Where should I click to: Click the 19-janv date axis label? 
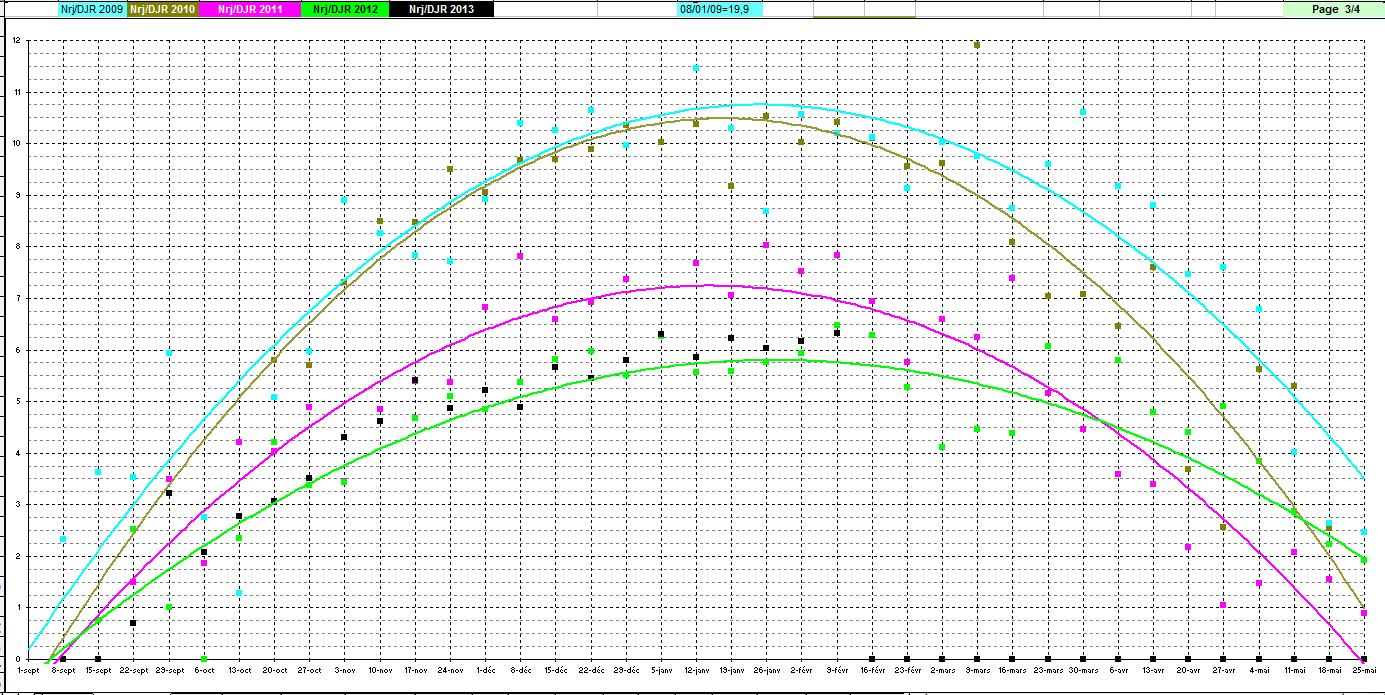[732, 669]
